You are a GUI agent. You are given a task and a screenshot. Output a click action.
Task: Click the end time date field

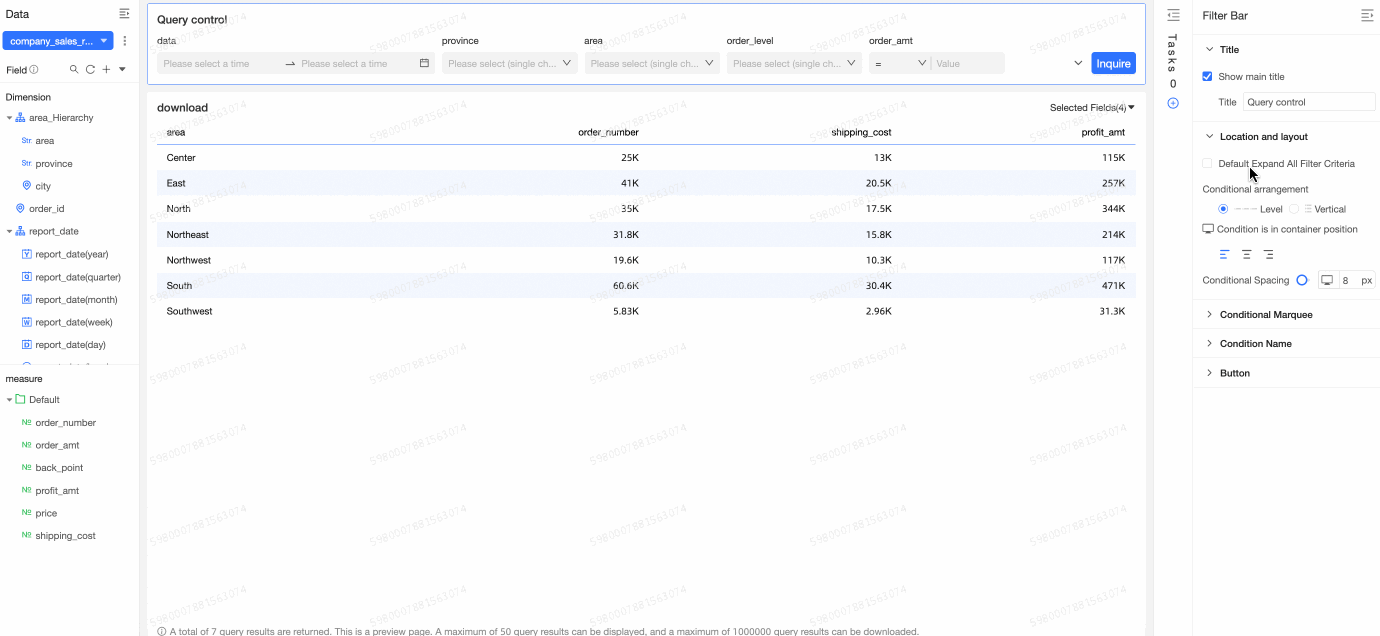356,63
